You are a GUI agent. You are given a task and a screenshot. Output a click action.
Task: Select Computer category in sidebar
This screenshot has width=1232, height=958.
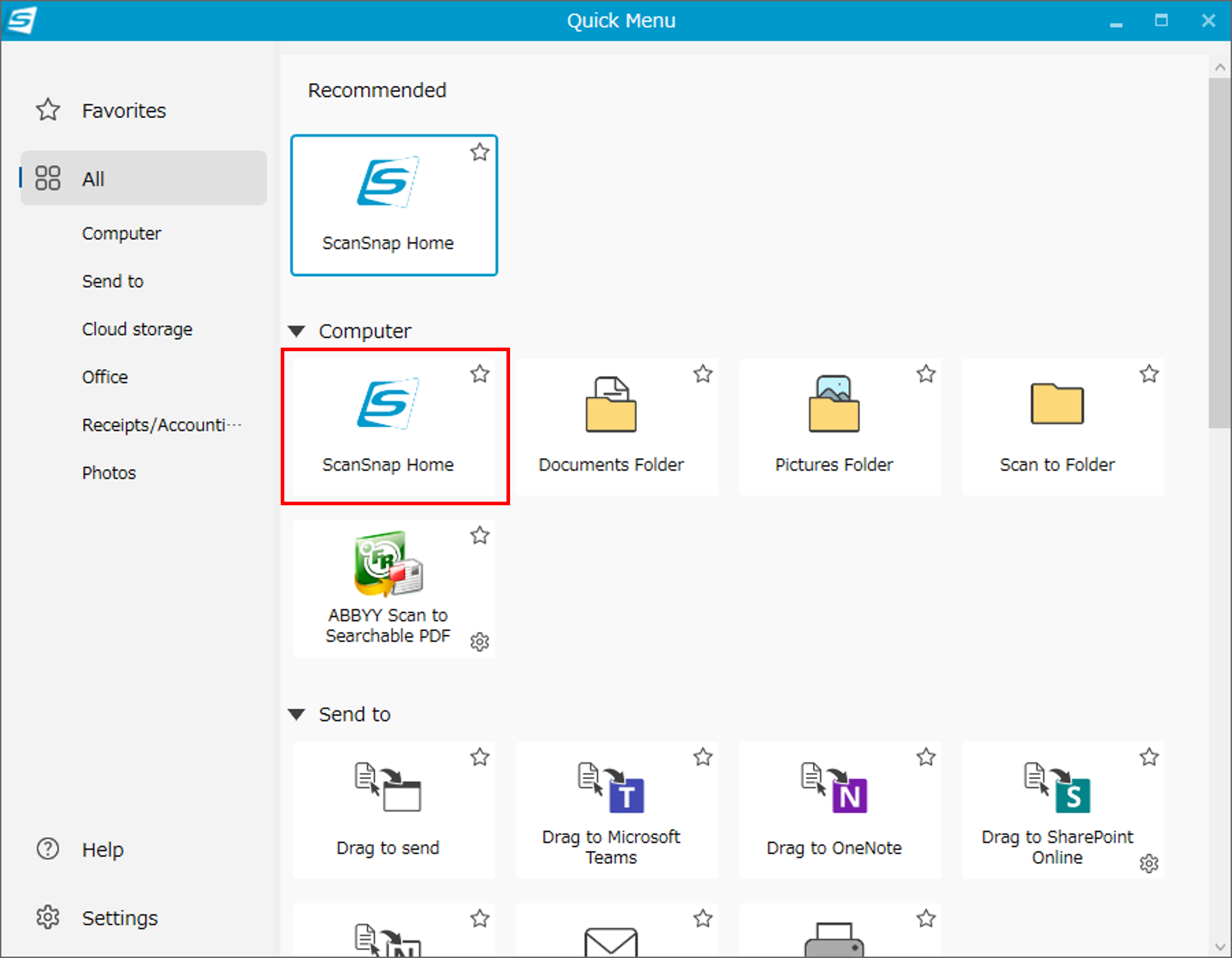coord(121,234)
